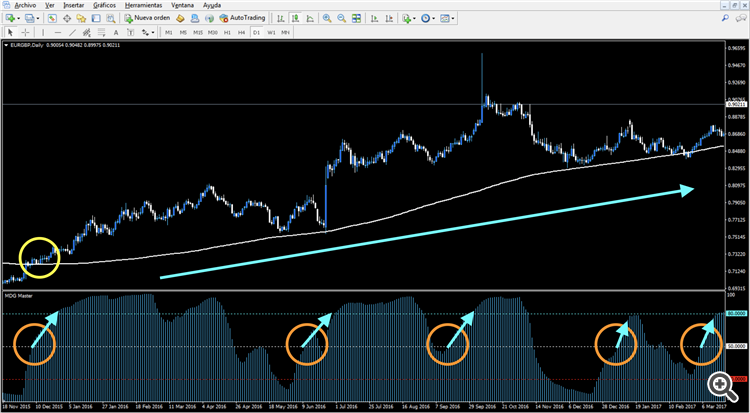Switch to H1 timeframe
The width and height of the screenshot is (750, 413).
[227, 32]
